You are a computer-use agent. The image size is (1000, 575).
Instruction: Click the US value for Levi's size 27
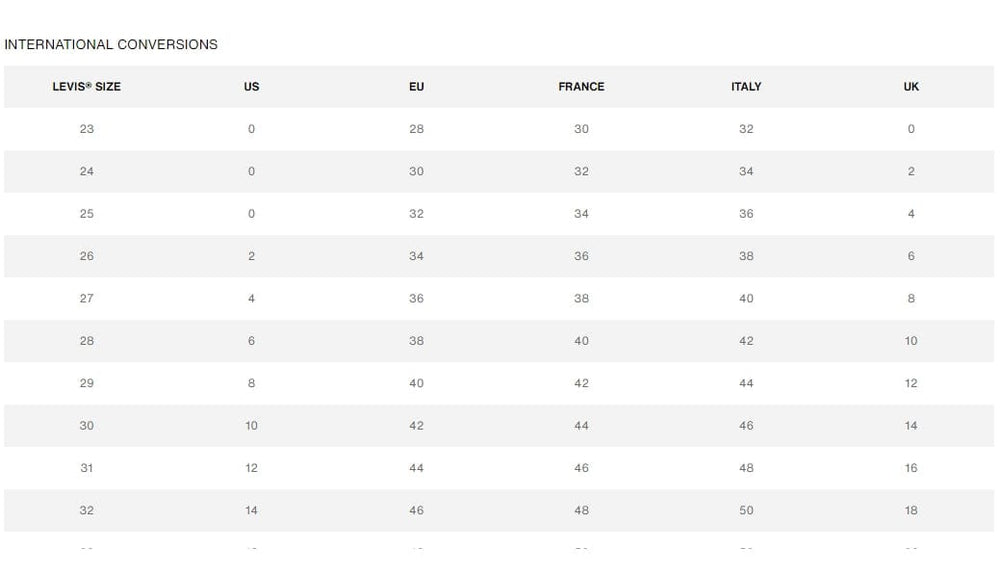(251, 298)
